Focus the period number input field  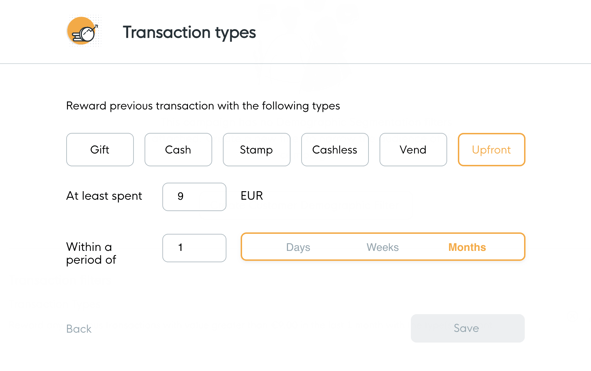194,248
